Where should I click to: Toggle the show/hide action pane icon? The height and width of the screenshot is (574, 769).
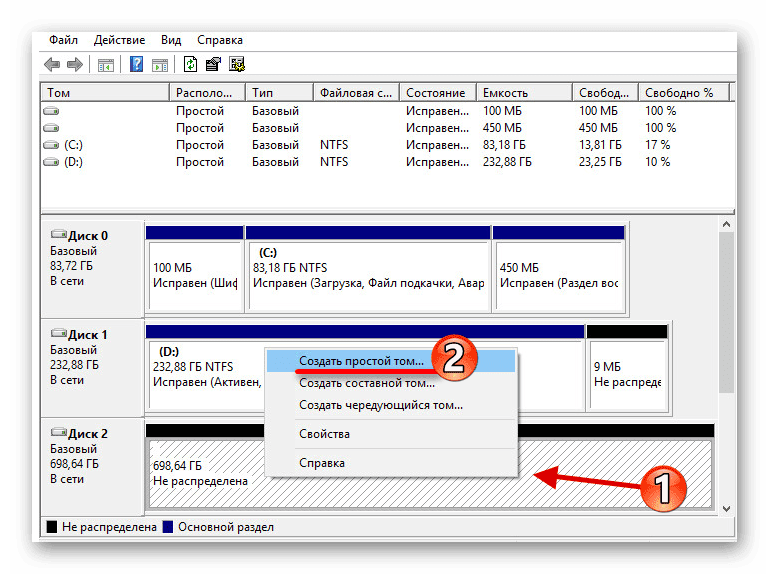(159, 65)
